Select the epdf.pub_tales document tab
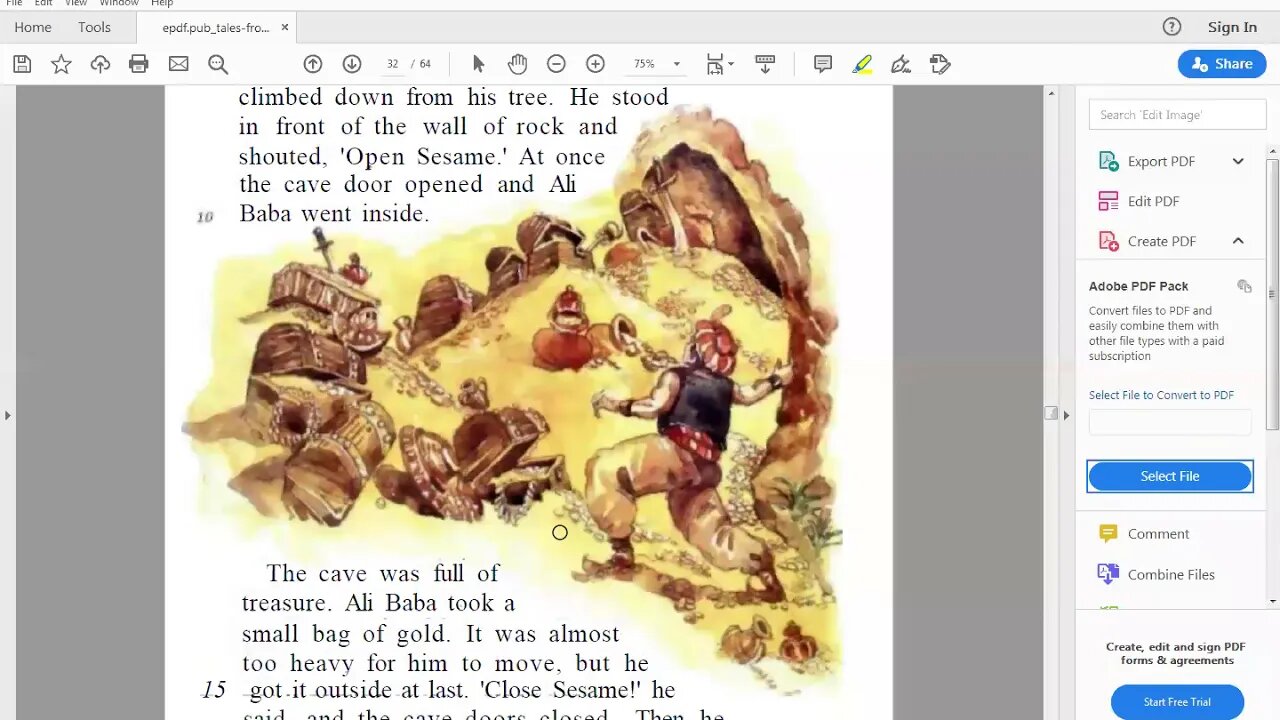Screen dimensions: 1280x720 [x=215, y=27]
